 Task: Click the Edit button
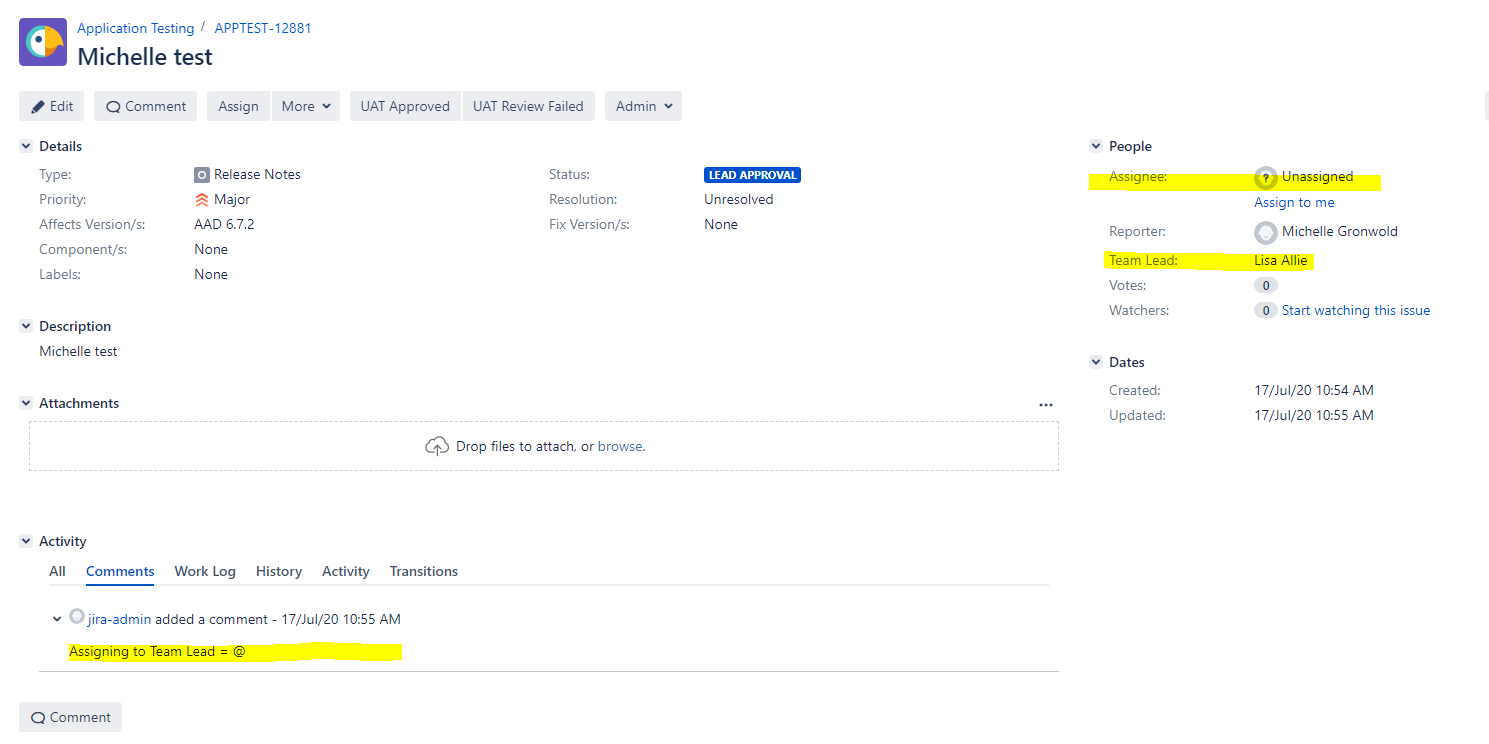pyautogui.click(x=52, y=106)
